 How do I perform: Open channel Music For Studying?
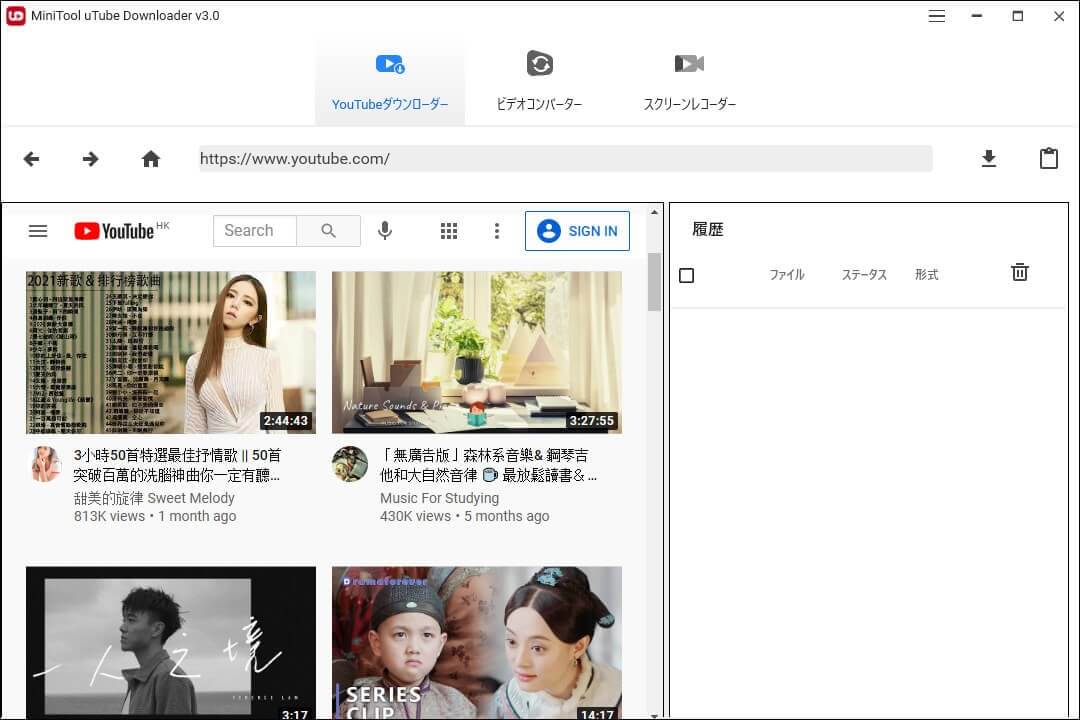coord(439,498)
